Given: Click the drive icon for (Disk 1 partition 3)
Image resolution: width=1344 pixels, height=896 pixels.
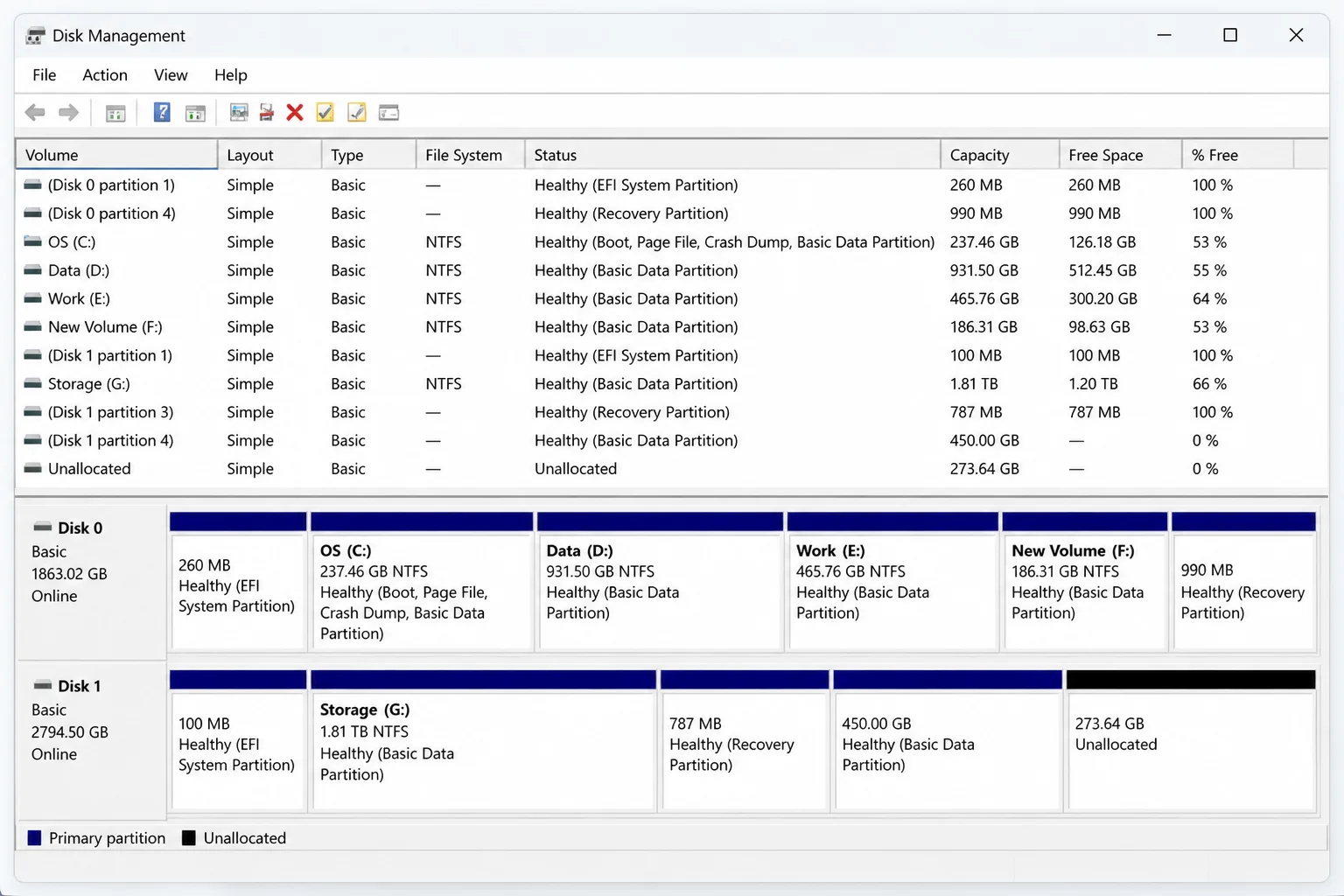Looking at the screenshot, I should [32, 411].
